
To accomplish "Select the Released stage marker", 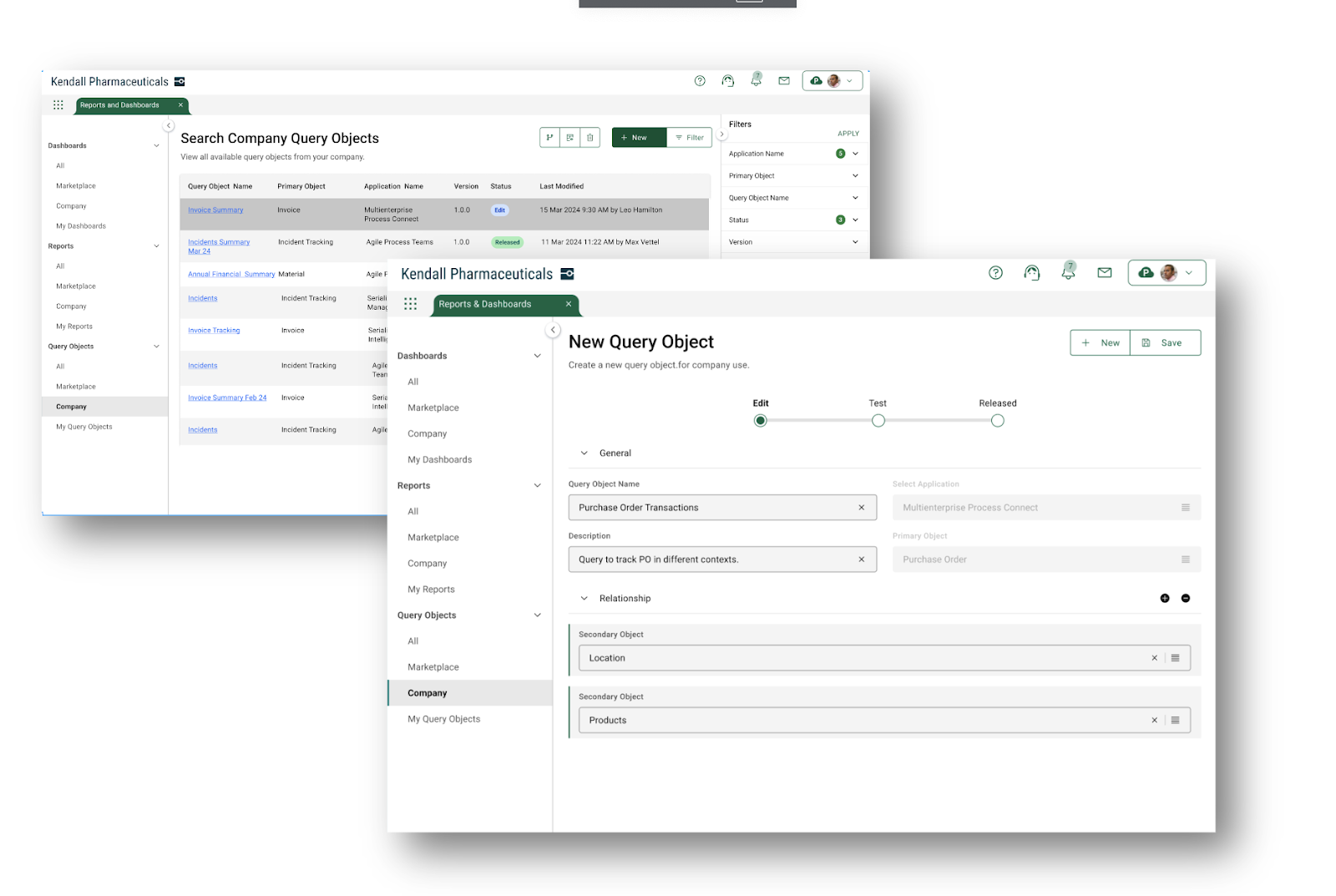I will 998,420.
